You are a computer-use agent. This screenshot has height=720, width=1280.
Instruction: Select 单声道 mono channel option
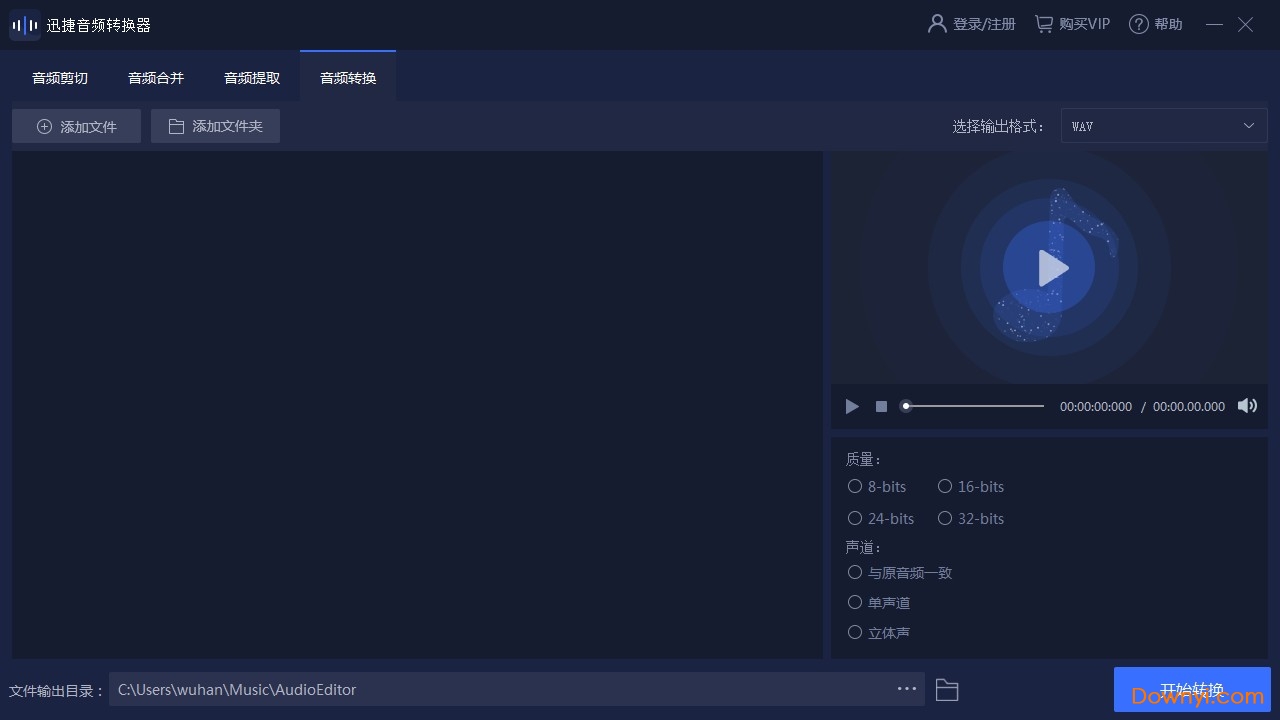point(855,603)
